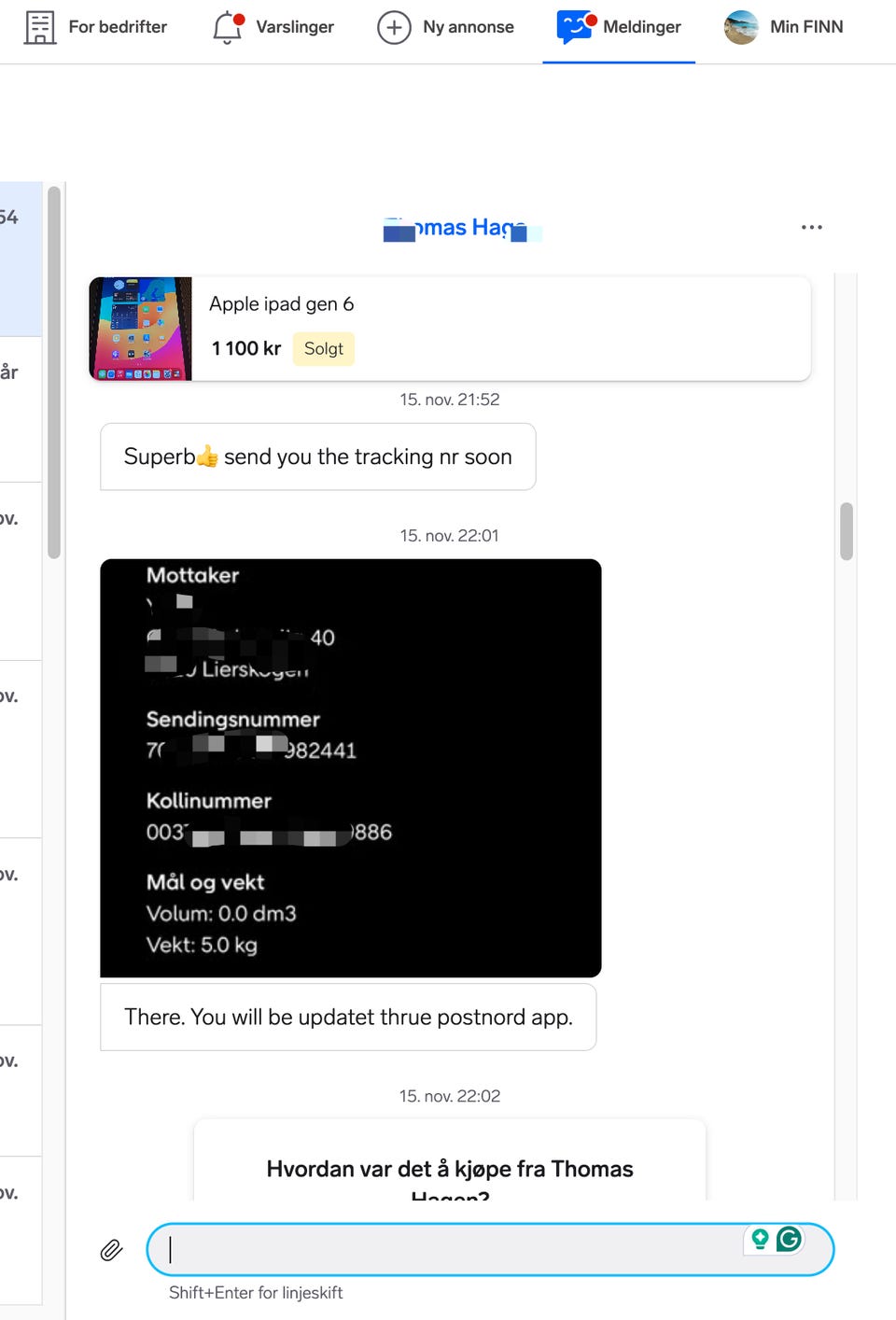Viewport: 896px width, 1320px height.
Task: Select the Meldinger tab label
Action: tap(642, 27)
